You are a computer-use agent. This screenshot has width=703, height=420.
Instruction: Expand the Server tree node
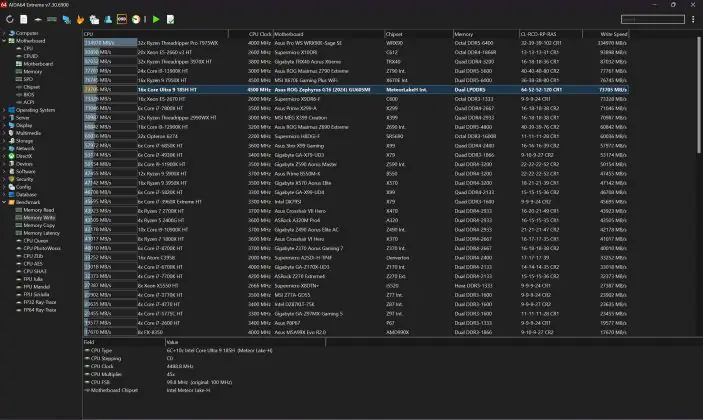tap(4, 117)
